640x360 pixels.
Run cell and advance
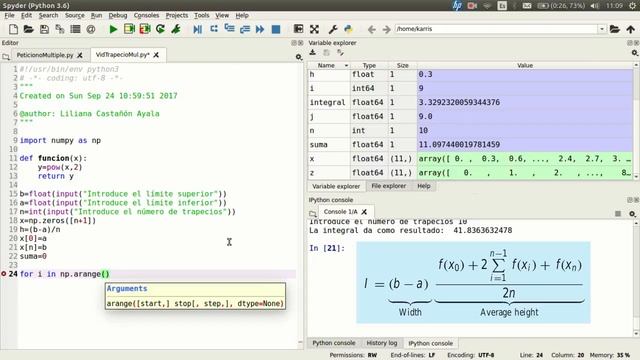click(145, 29)
